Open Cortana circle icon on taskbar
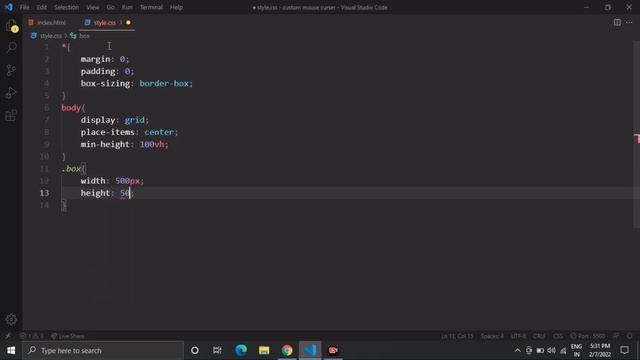The width and height of the screenshot is (640, 360). 195,350
